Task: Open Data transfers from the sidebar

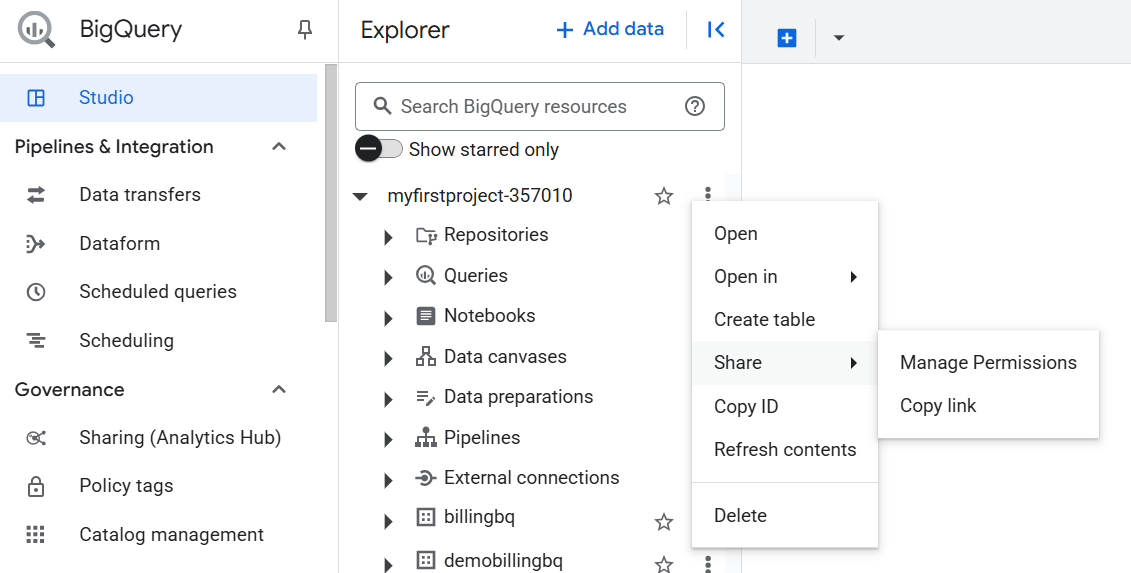Action: click(x=139, y=195)
